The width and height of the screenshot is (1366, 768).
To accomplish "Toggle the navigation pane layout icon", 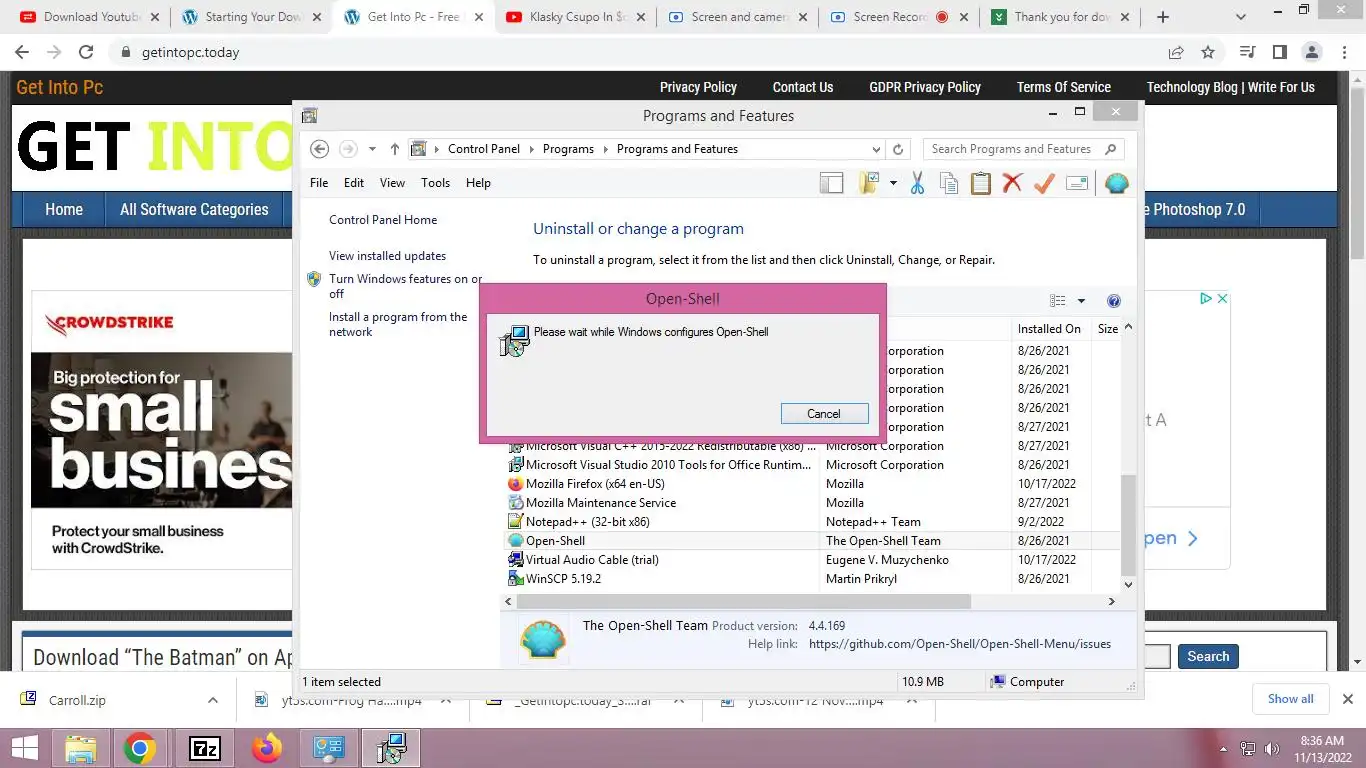I will (831, 183).
